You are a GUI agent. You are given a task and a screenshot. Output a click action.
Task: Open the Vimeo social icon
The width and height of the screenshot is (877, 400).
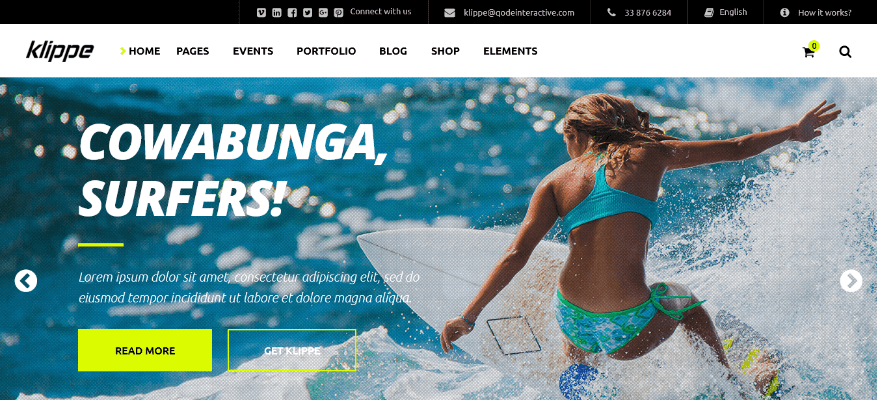coord(261,12)
